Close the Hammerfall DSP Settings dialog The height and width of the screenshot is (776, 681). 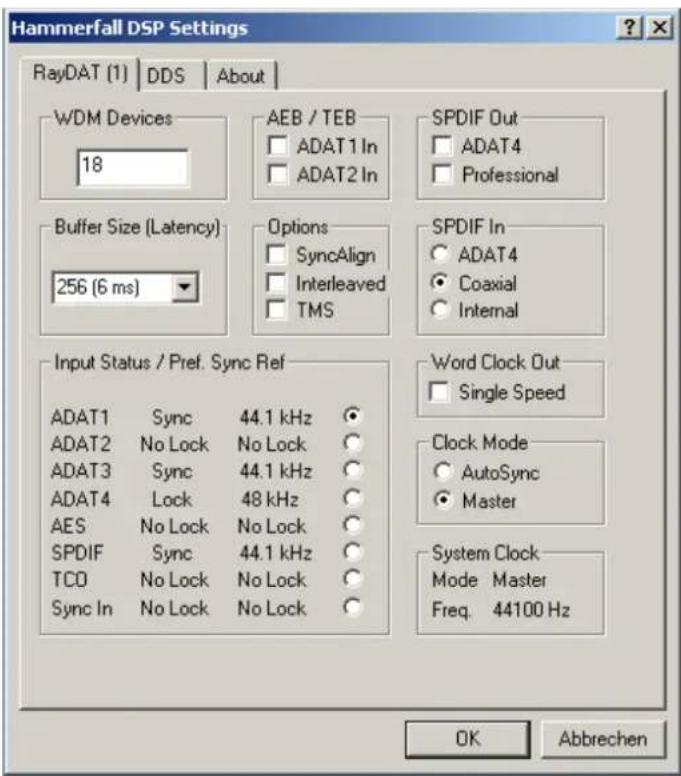click(x=660, y=27)
